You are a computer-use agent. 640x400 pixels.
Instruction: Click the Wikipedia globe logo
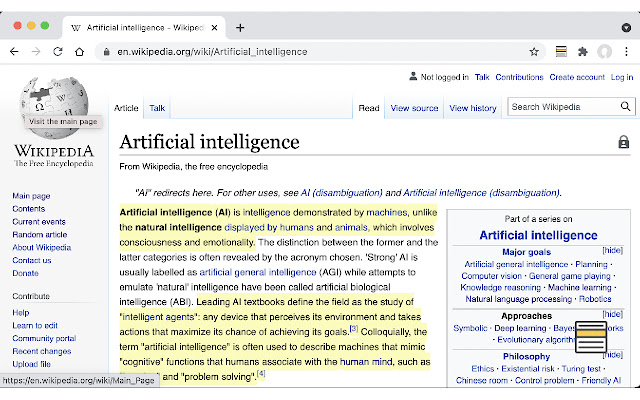pyautogui.click(x=54, y=106)
